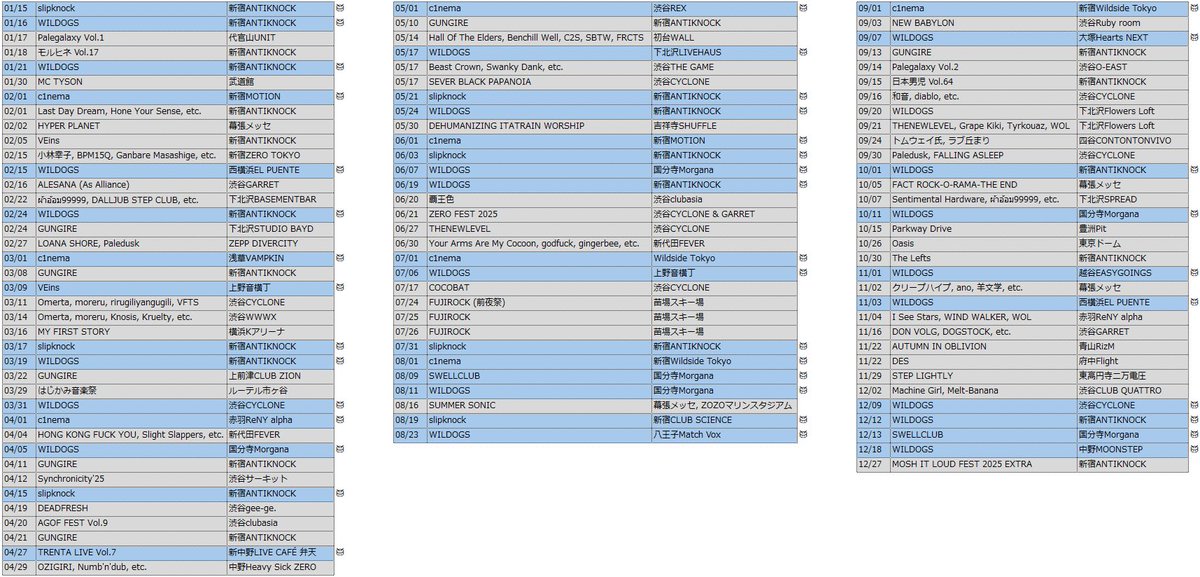Viewport: 1200px width, 577px height.
Task: Select the 'SEVER BLACK PAPANOIA' event cell
Action: (538, 81)
